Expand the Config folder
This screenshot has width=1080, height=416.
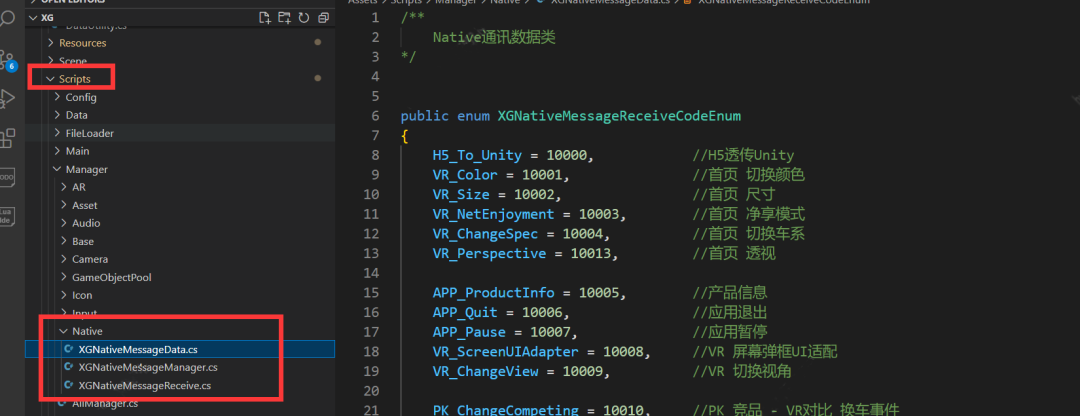pyautogui.click(x=180, y=97)
